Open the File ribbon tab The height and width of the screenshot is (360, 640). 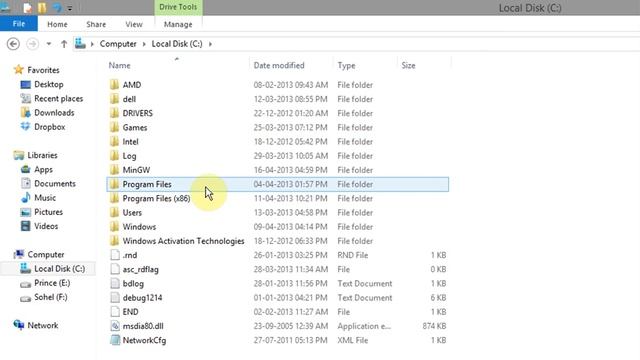pos(19,24)
